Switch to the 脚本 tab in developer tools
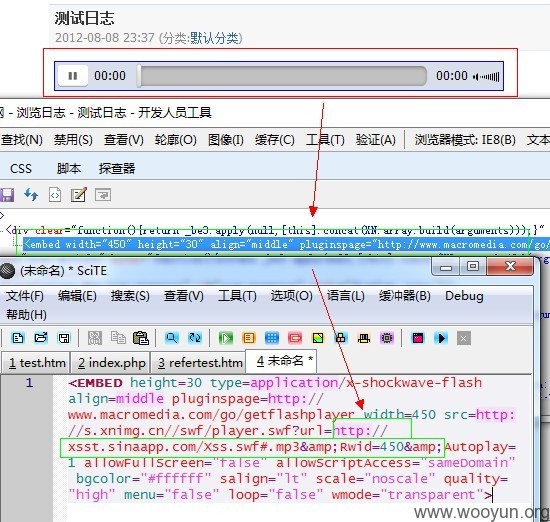Image resolution: width=550 pixels, height=522 pixels. pyautogui.click(x=69, y=169)
